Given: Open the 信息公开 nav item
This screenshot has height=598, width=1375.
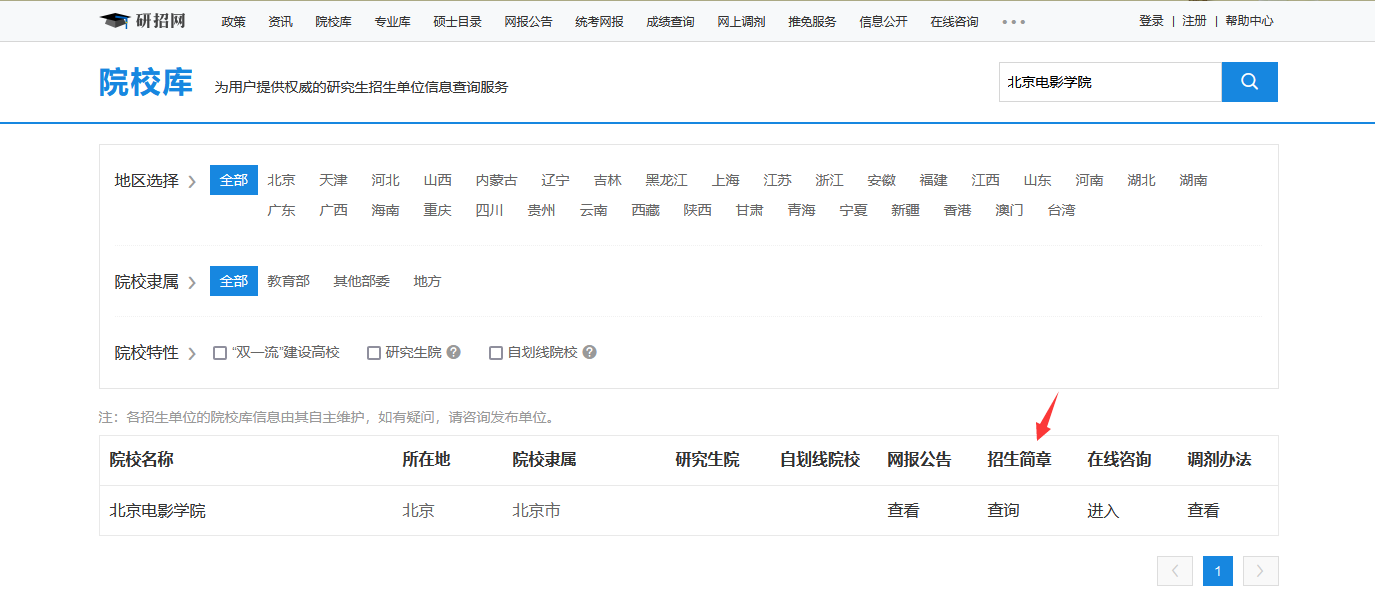Looking at the screenshot, I should tap(884, 21).
